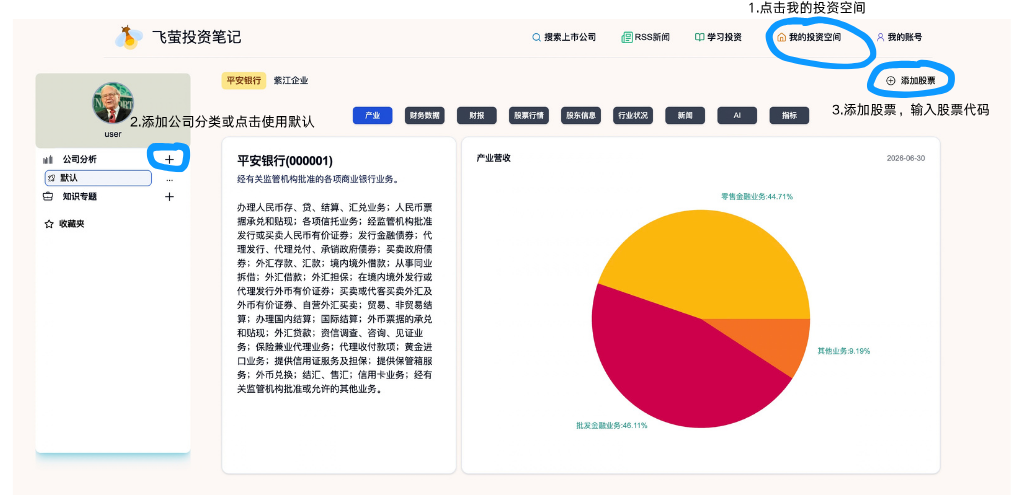Click the user name under the avatar
1024x500 pixels.
[x=113, y=134]
